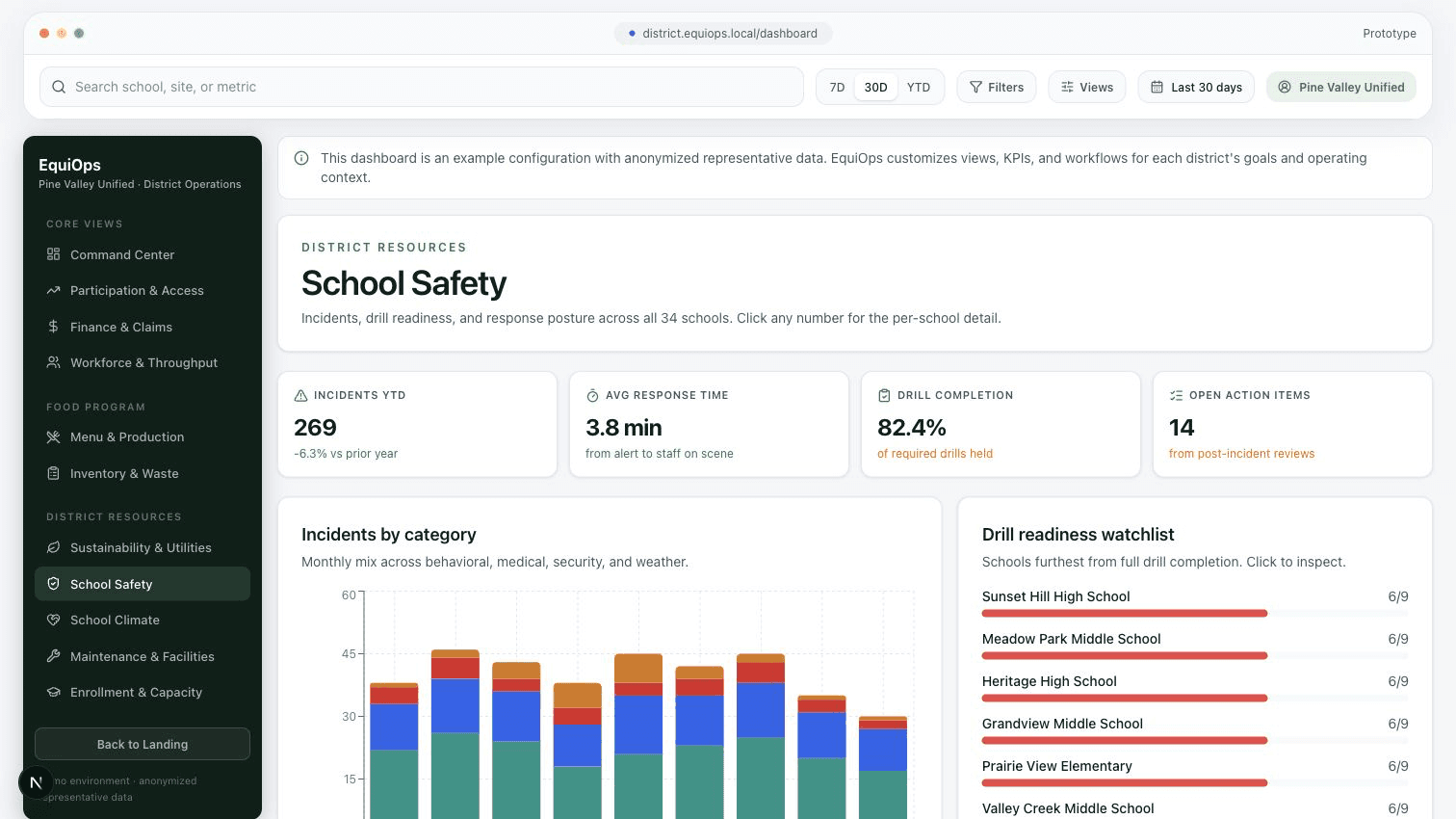
Task: Click the Enrollment & Capacity graduation cap icon
Action: tap(53, 692)
